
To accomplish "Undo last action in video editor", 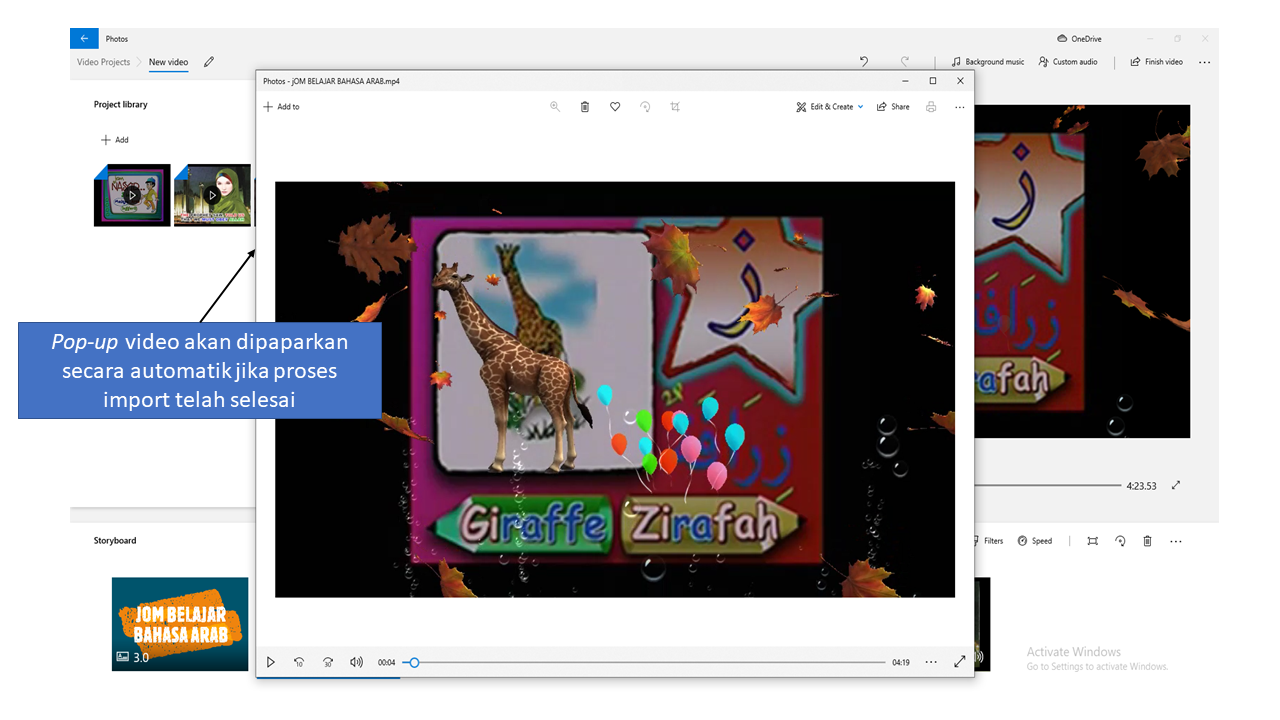I will click(x=864, y=62).
